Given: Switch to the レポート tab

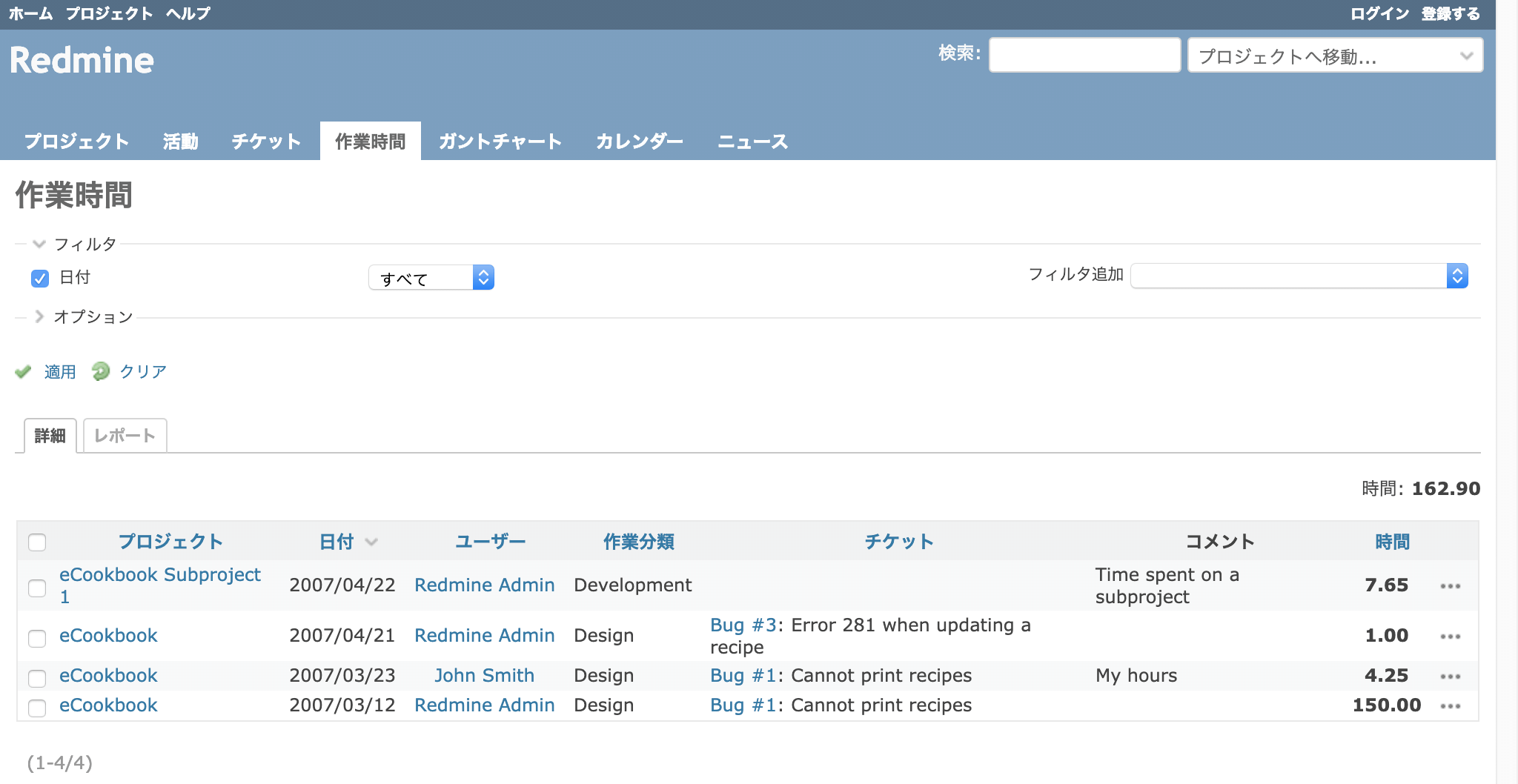Looking at the screenshot, I should pyautogui.click(x=125, y=436).
